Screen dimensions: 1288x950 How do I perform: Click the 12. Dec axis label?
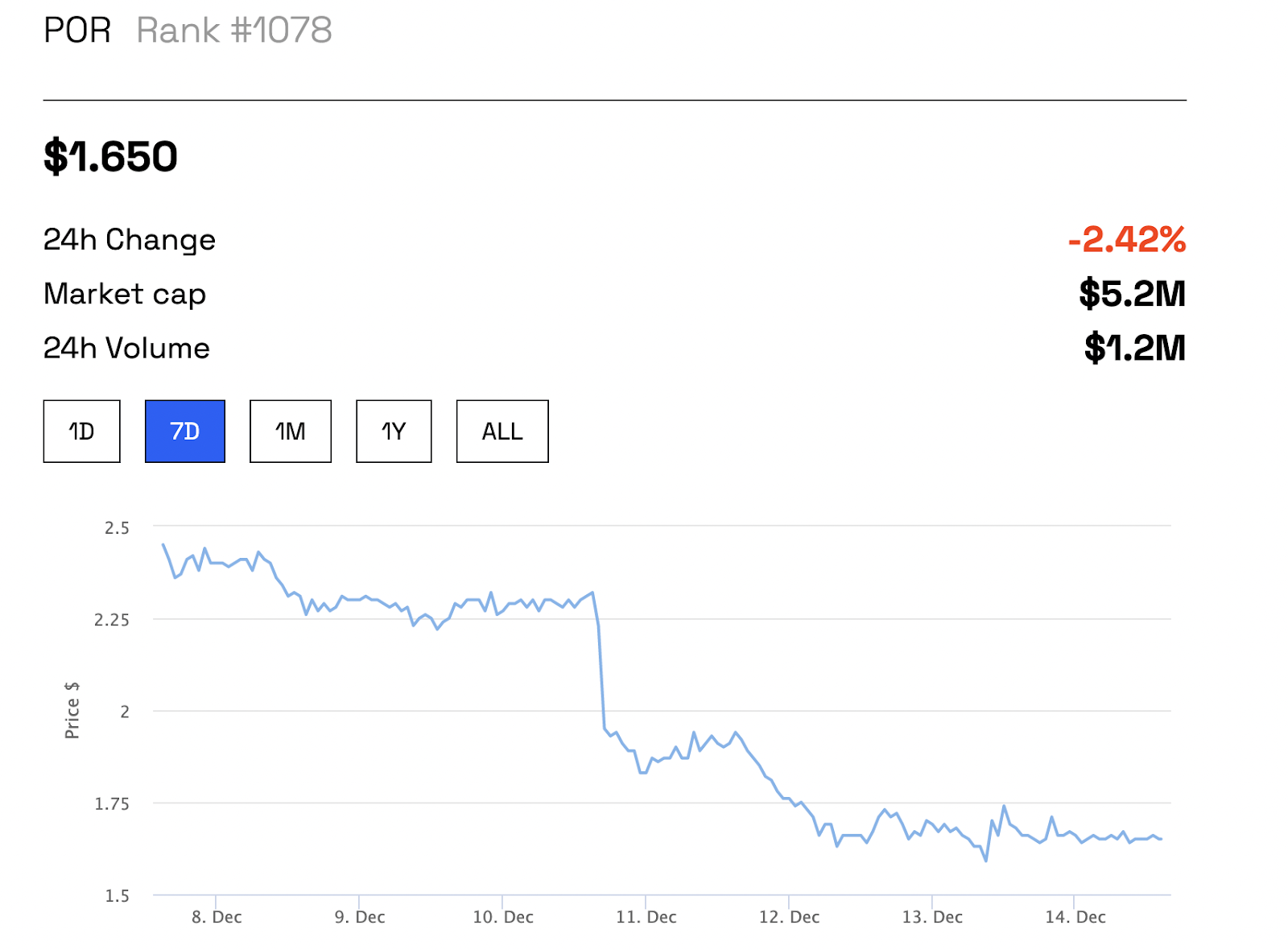(789, 917)
